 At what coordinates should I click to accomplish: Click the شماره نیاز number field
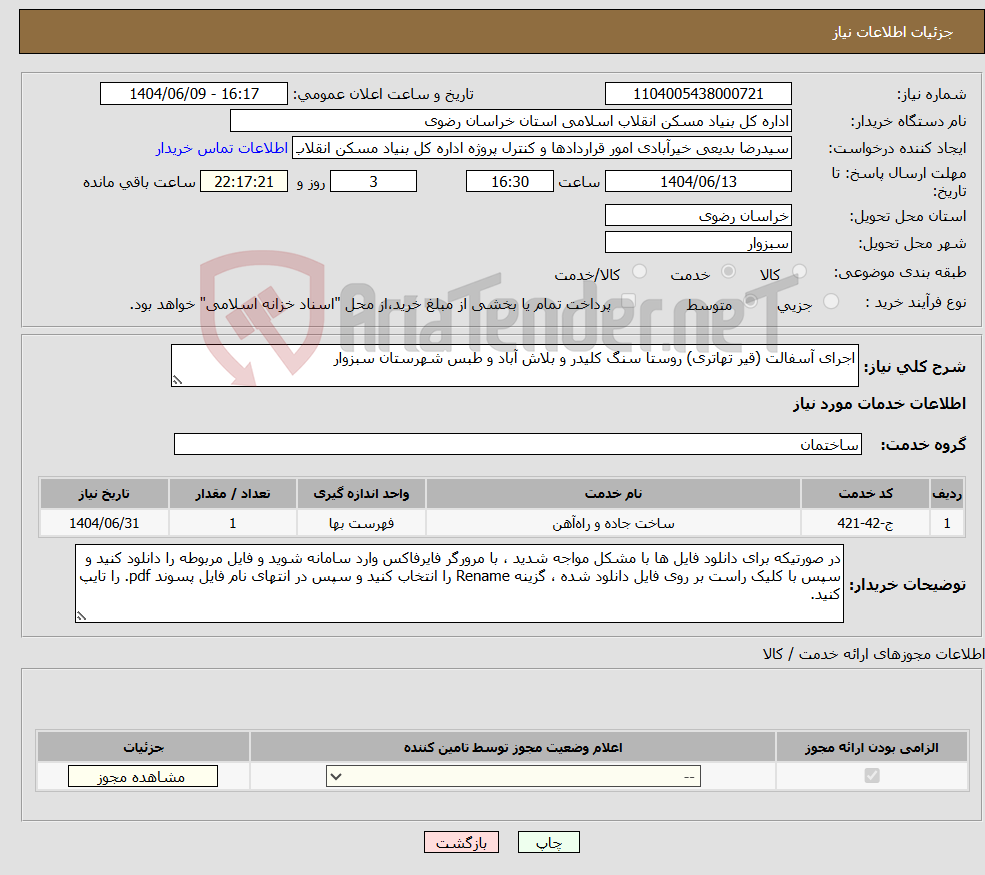(698, 93)
